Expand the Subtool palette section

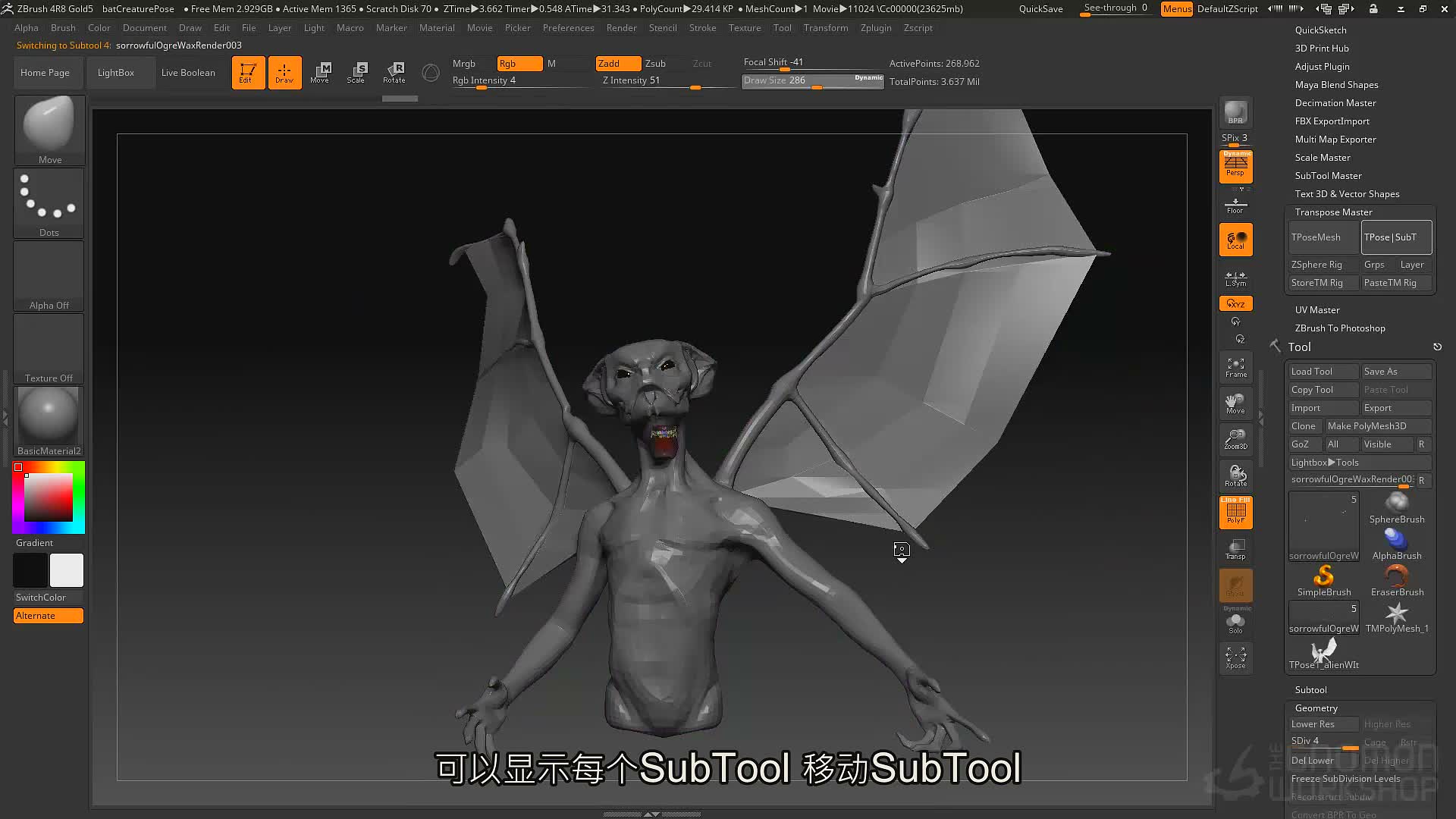[1310, 690]
